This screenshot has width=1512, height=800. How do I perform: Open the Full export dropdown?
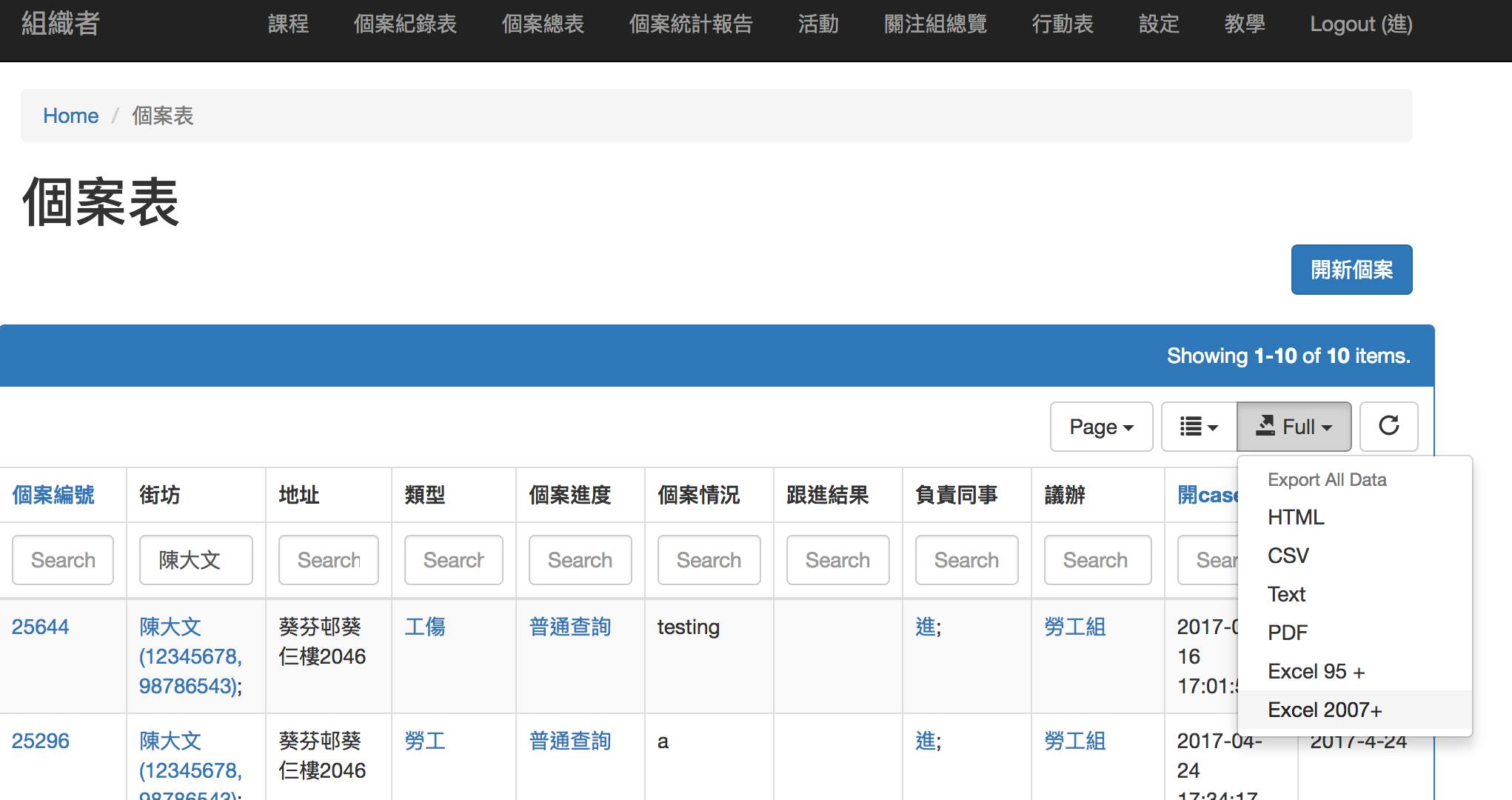tap(1294, 427)
